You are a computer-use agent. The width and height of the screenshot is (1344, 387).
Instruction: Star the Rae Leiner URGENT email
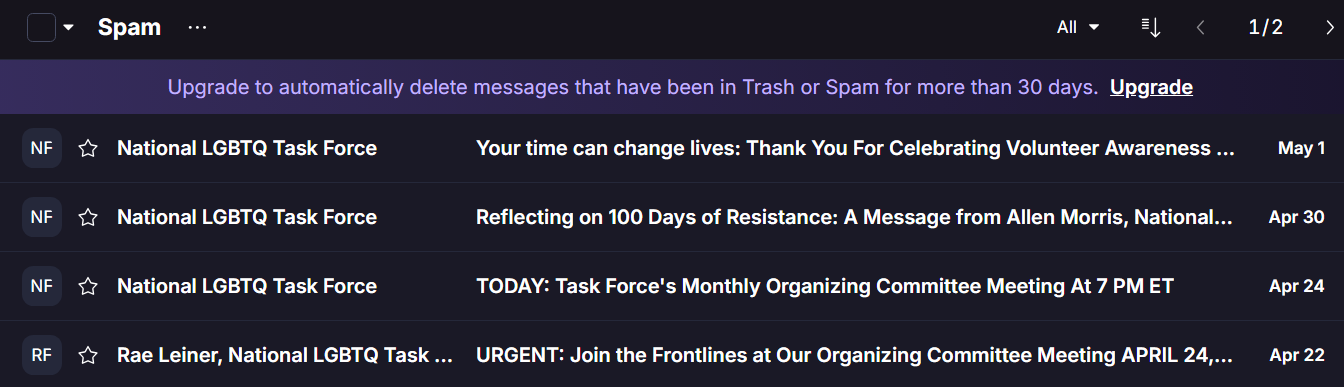tap(88, 355)
